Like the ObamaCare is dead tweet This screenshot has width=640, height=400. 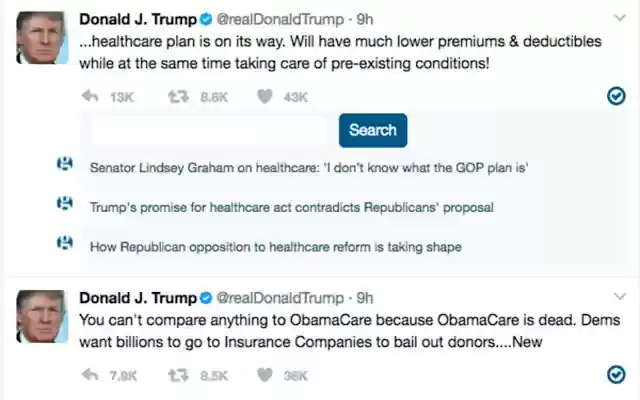[x=265, y=376]
